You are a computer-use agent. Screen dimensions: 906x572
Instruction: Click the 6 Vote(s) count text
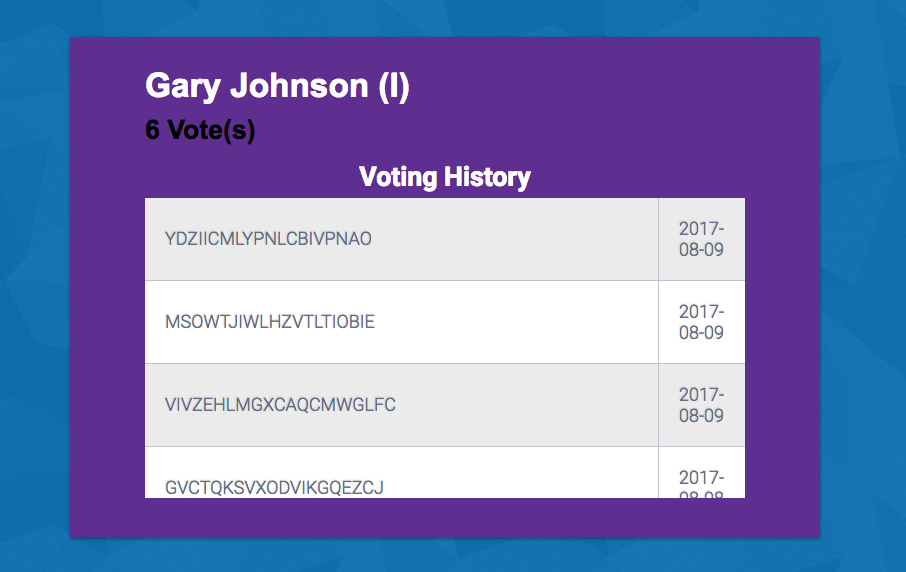pos(200,130)
